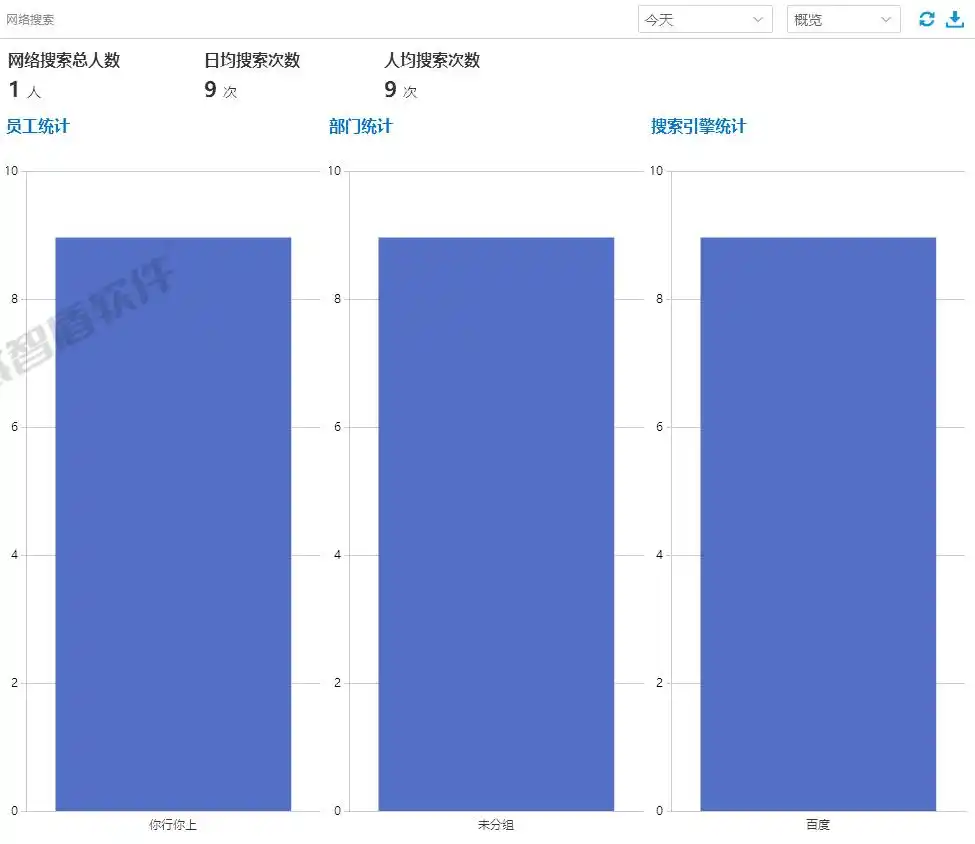Click the 1 人 total users value
975x844 pixels.
(25, 90)
